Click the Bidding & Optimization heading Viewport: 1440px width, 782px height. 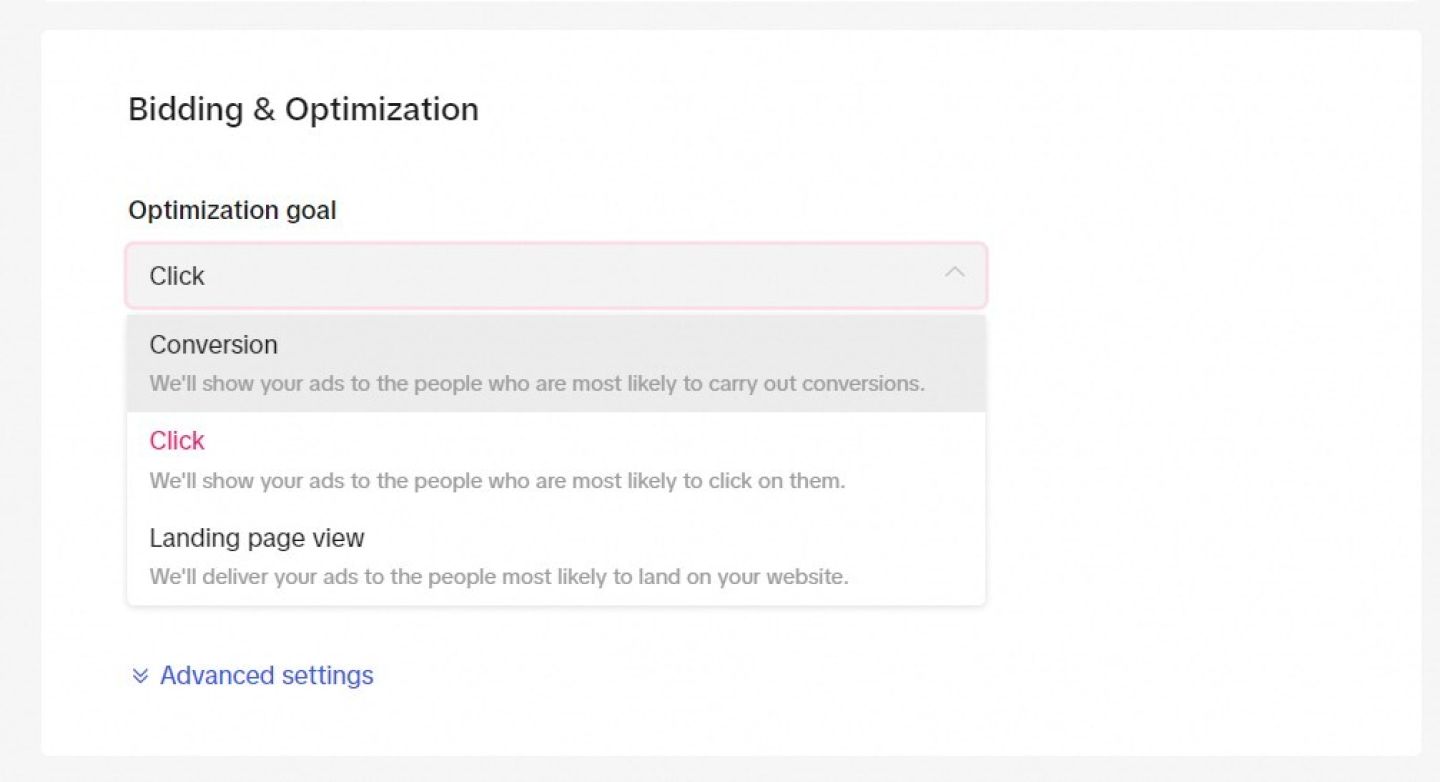point(303,108)
